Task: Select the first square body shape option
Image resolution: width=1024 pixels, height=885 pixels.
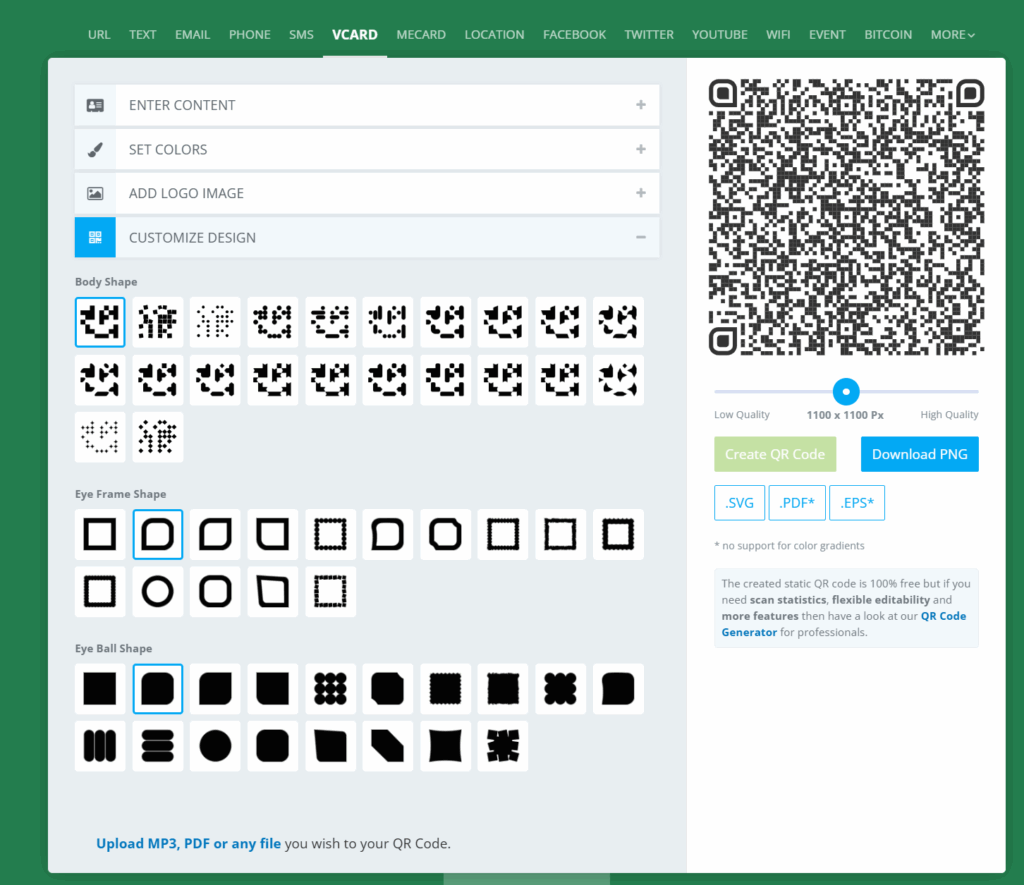Action: [x=99, y=322]
